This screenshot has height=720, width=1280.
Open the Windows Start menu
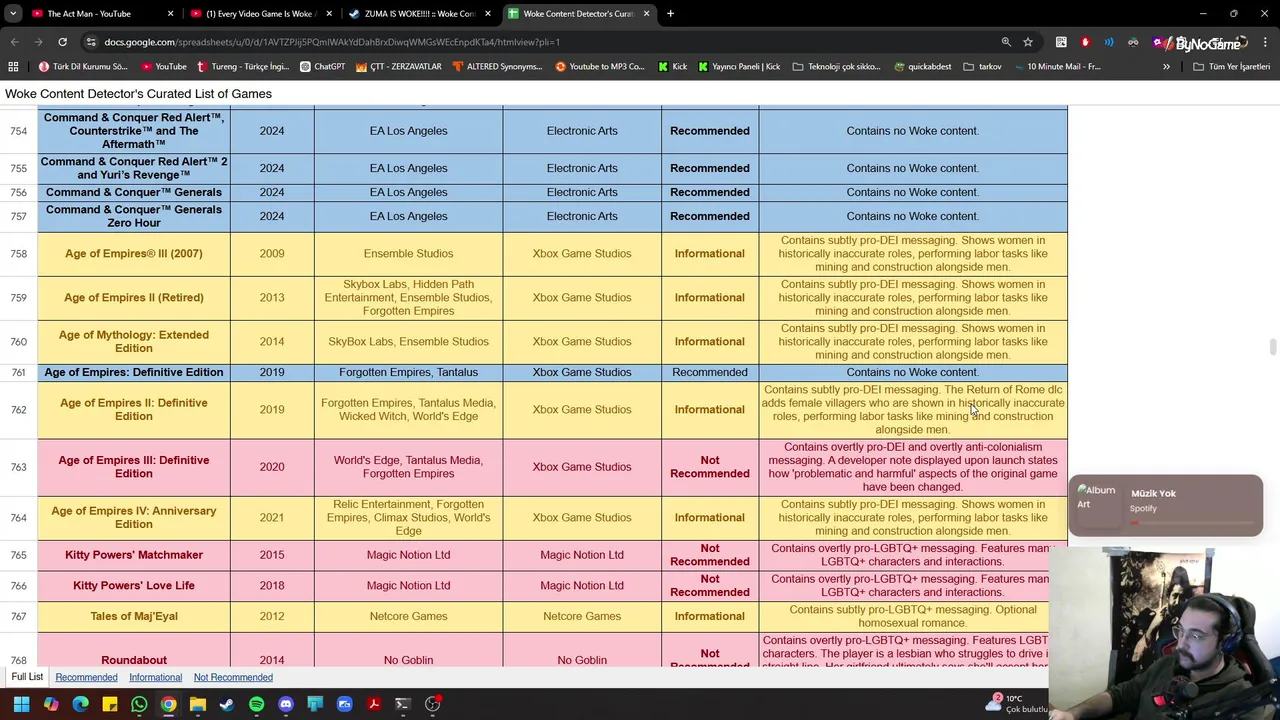click(x=21, y=705)
